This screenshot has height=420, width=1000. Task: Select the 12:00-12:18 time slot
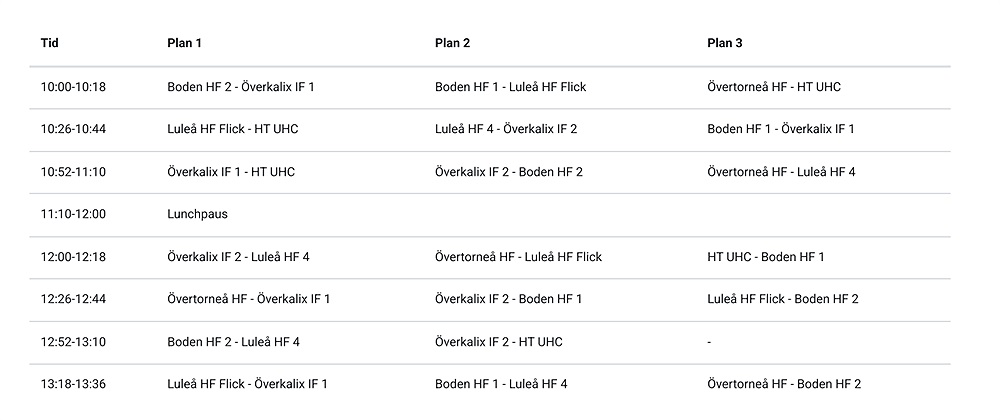73,257
